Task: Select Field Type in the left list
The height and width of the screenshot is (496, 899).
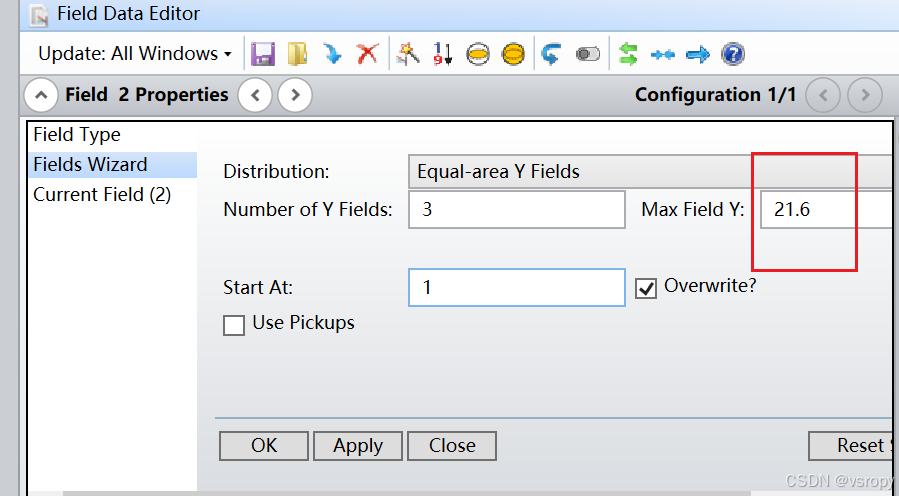Action: 77,135
